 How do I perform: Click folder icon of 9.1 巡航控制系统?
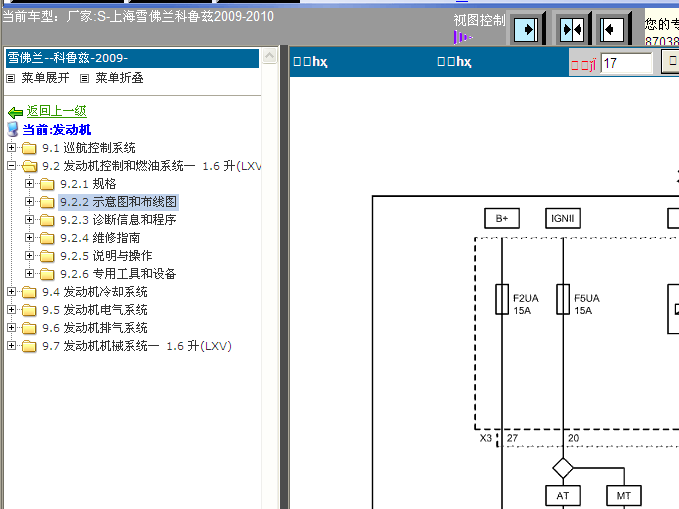coord(29,148)
